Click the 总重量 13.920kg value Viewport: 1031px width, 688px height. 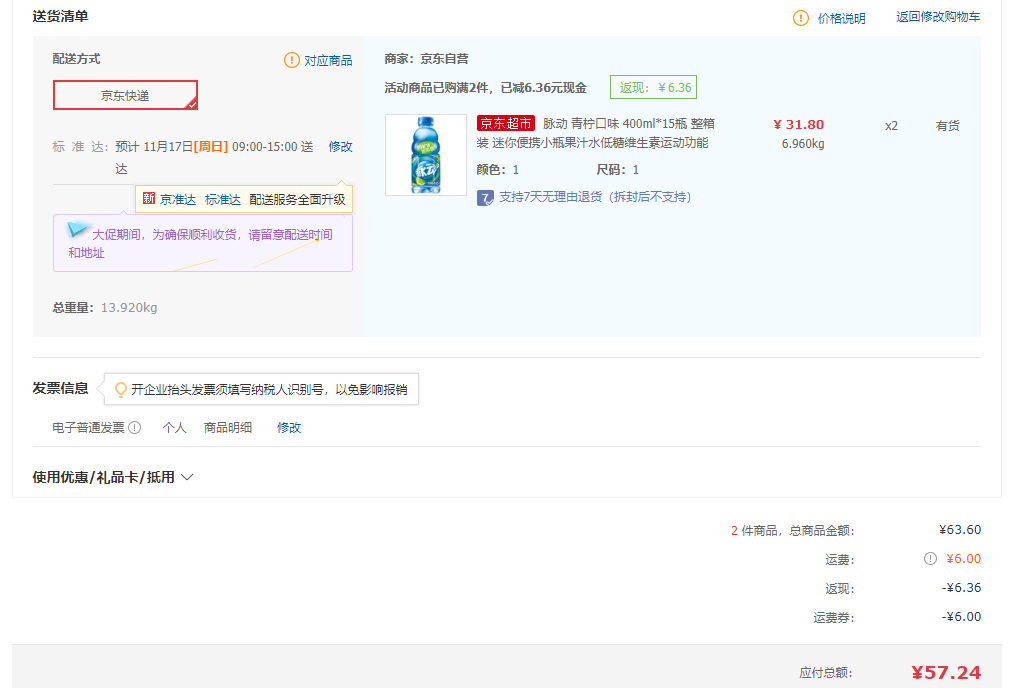tap(129, 307)
